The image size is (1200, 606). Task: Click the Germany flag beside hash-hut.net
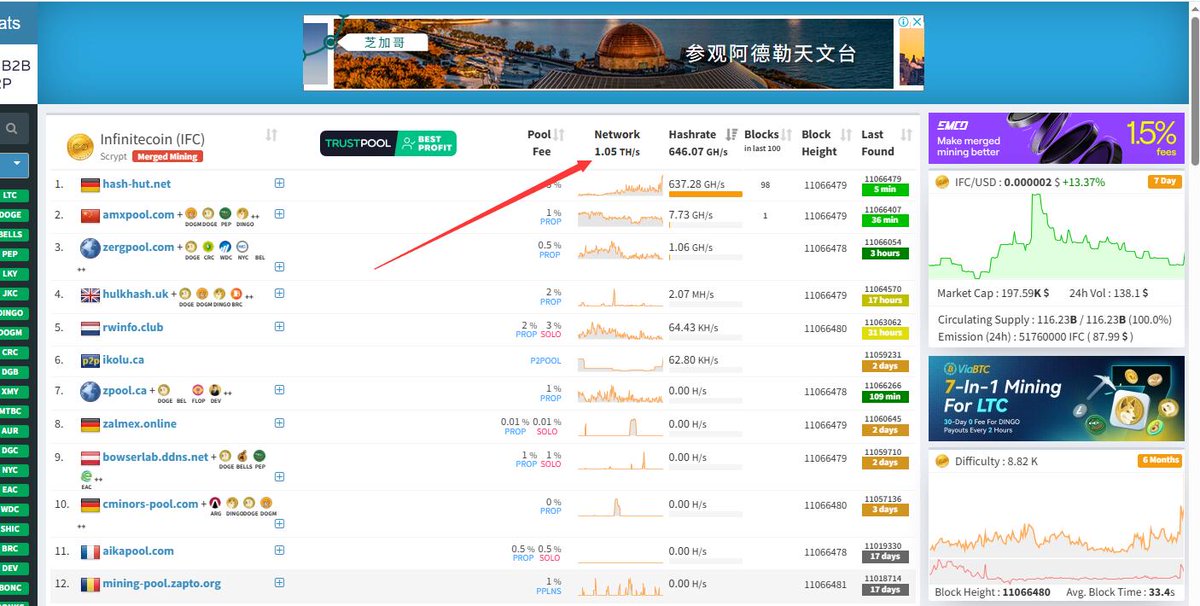tap(90, 184)
